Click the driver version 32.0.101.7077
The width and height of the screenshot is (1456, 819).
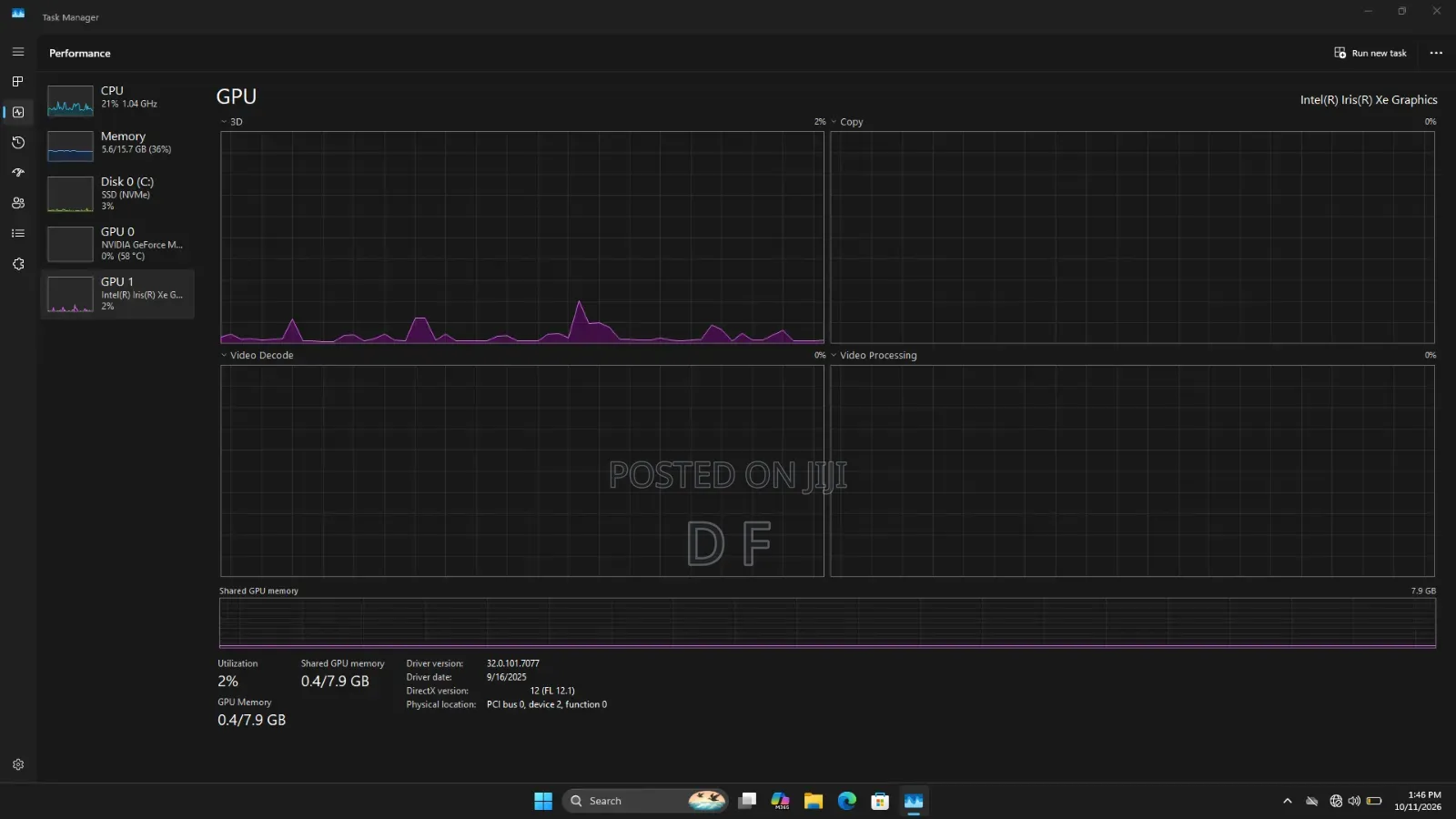click(x=512, y=663)
